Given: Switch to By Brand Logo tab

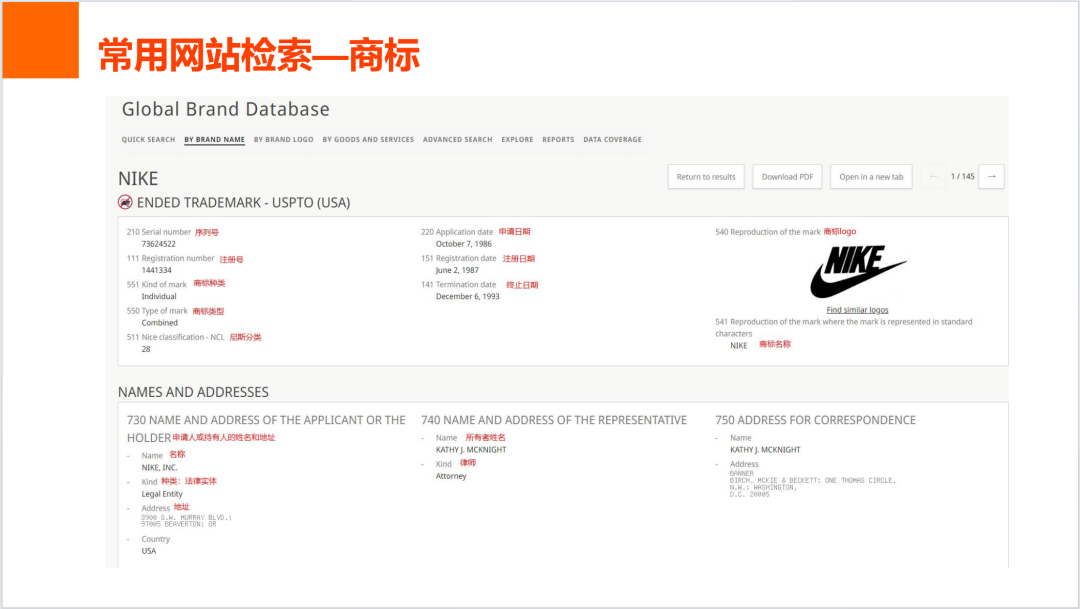Looking at the screenshot, I should pos(283,139).
